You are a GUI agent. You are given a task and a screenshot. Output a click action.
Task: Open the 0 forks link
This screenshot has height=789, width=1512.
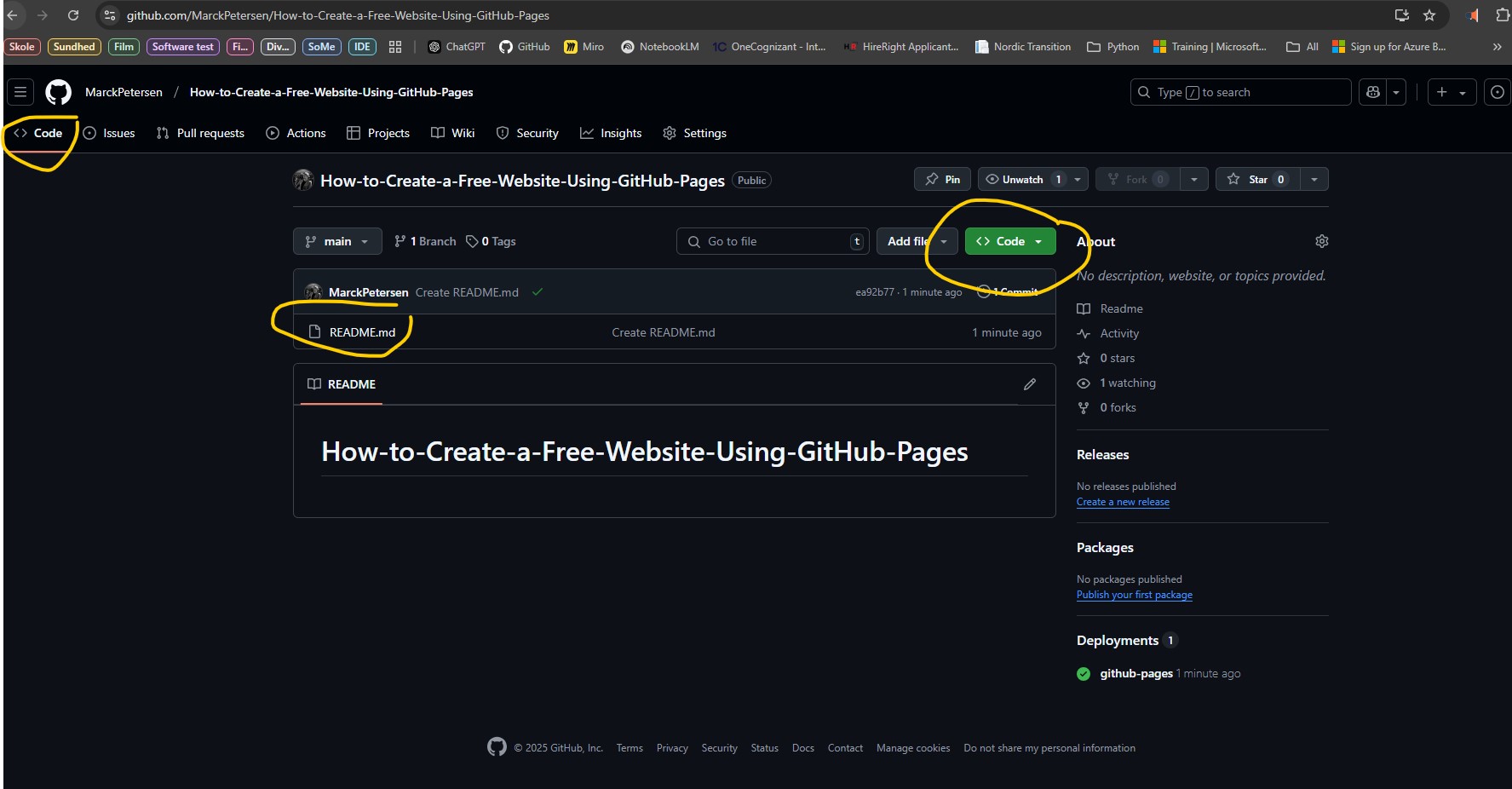click(x=1107, y=407)
